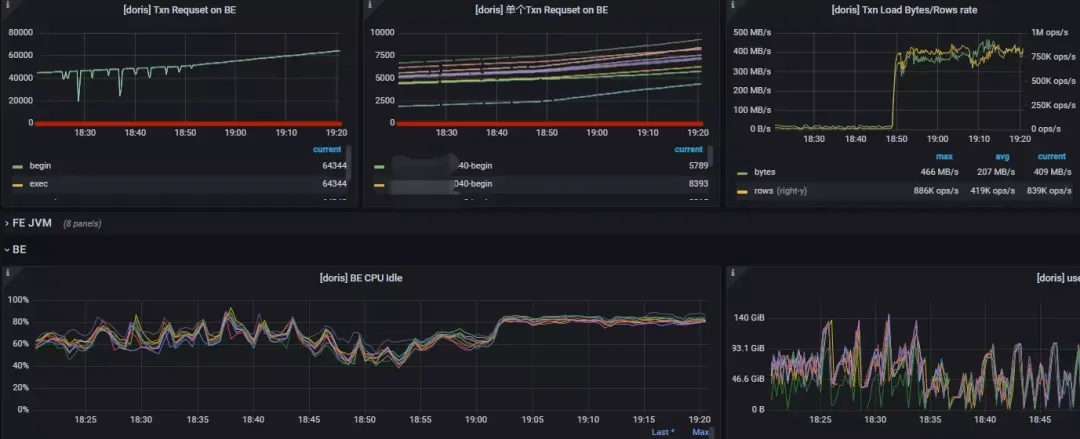Image resolution: width=1080 pixels, height=439 pixels.
Task: Open the BE CPU Idle panel title menu
Action: pos(361,278)
